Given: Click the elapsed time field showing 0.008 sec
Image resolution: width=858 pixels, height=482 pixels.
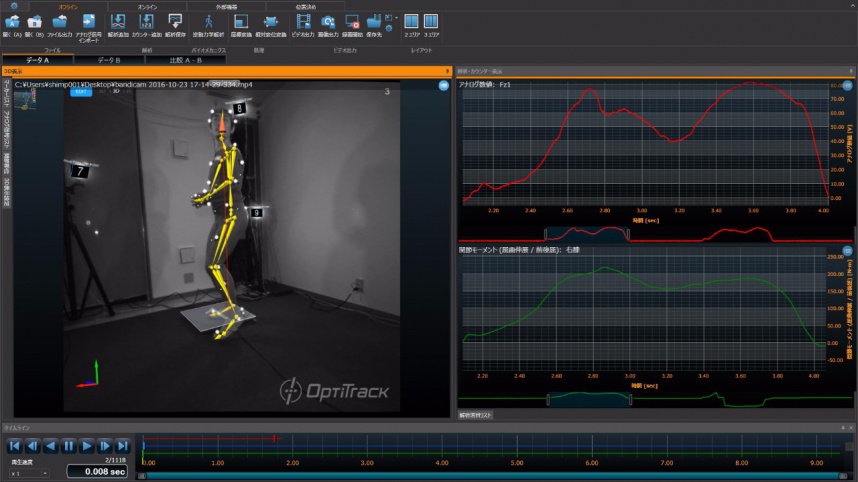Looking at the screenshot, I should (x=97, y=471).
